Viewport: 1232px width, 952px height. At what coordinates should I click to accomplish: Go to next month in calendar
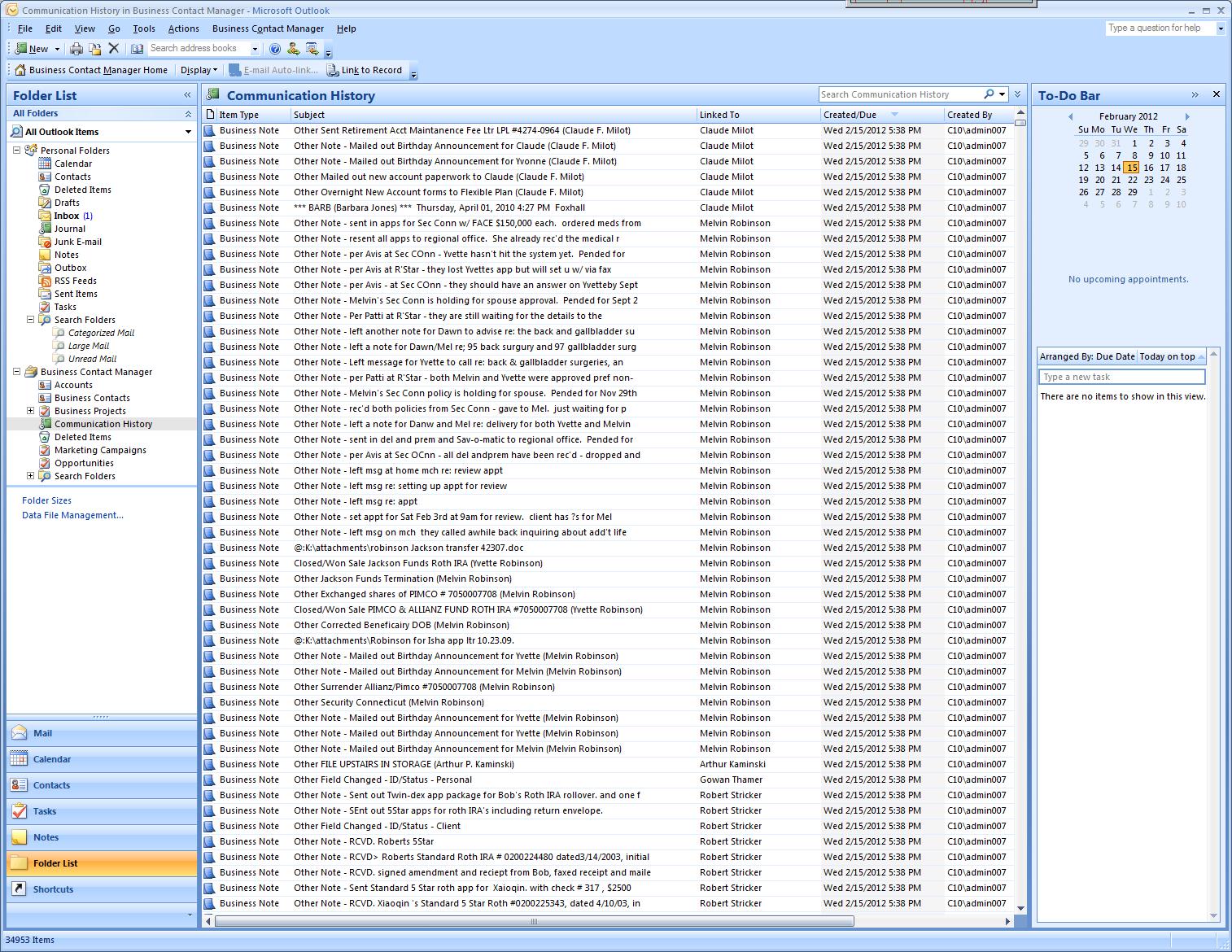(1187, 116)
